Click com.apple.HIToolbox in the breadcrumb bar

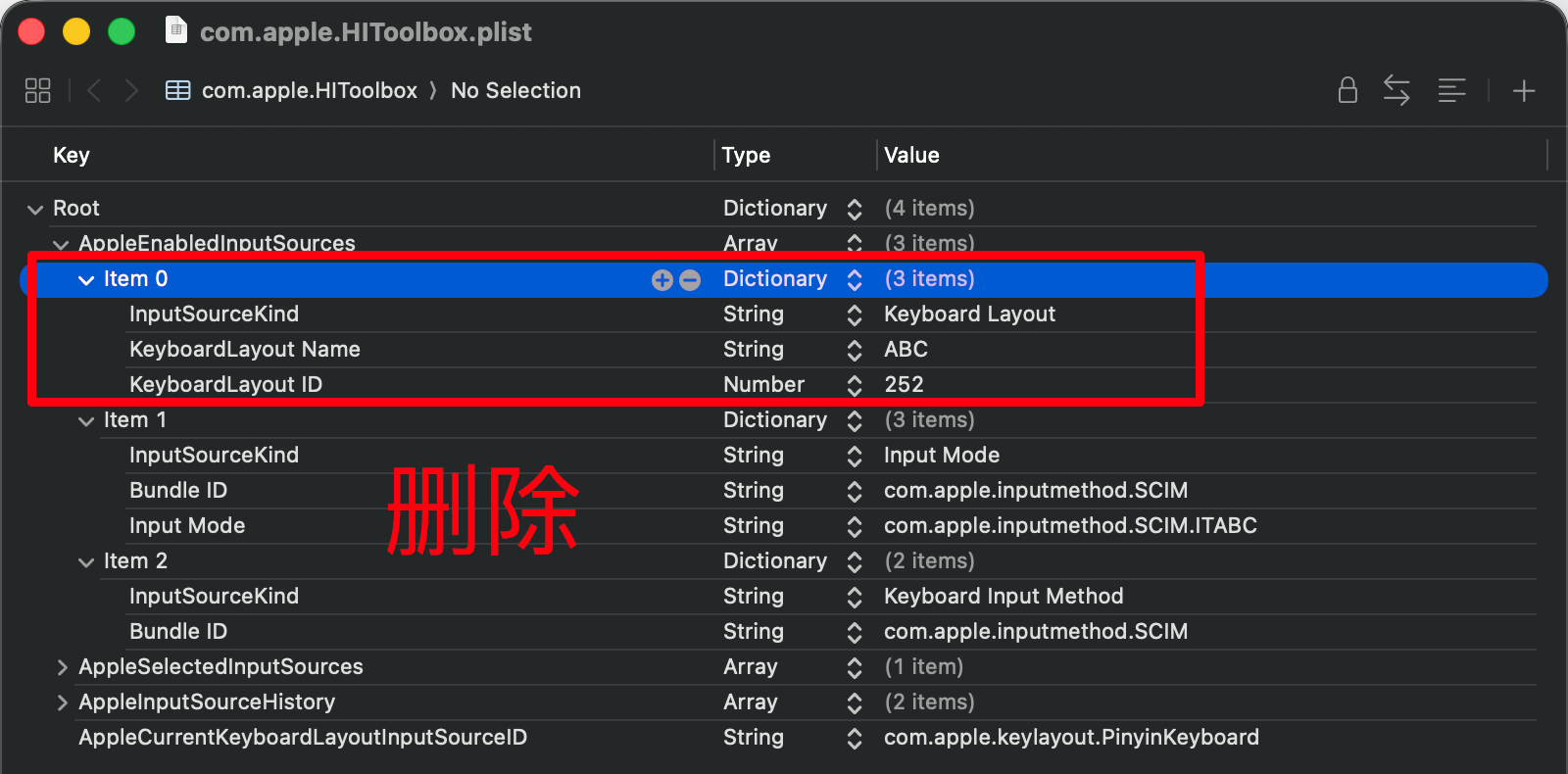point(309,91)
